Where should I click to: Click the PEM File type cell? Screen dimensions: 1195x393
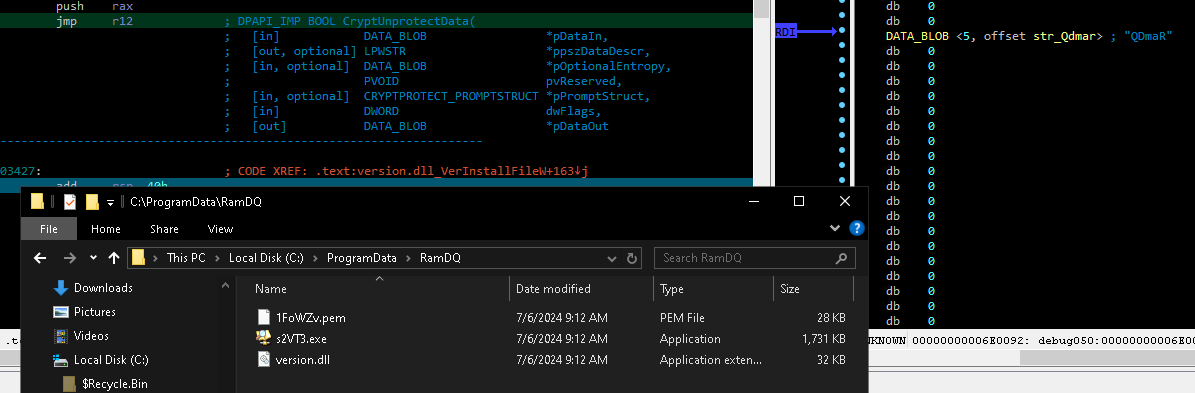[682, 318]
